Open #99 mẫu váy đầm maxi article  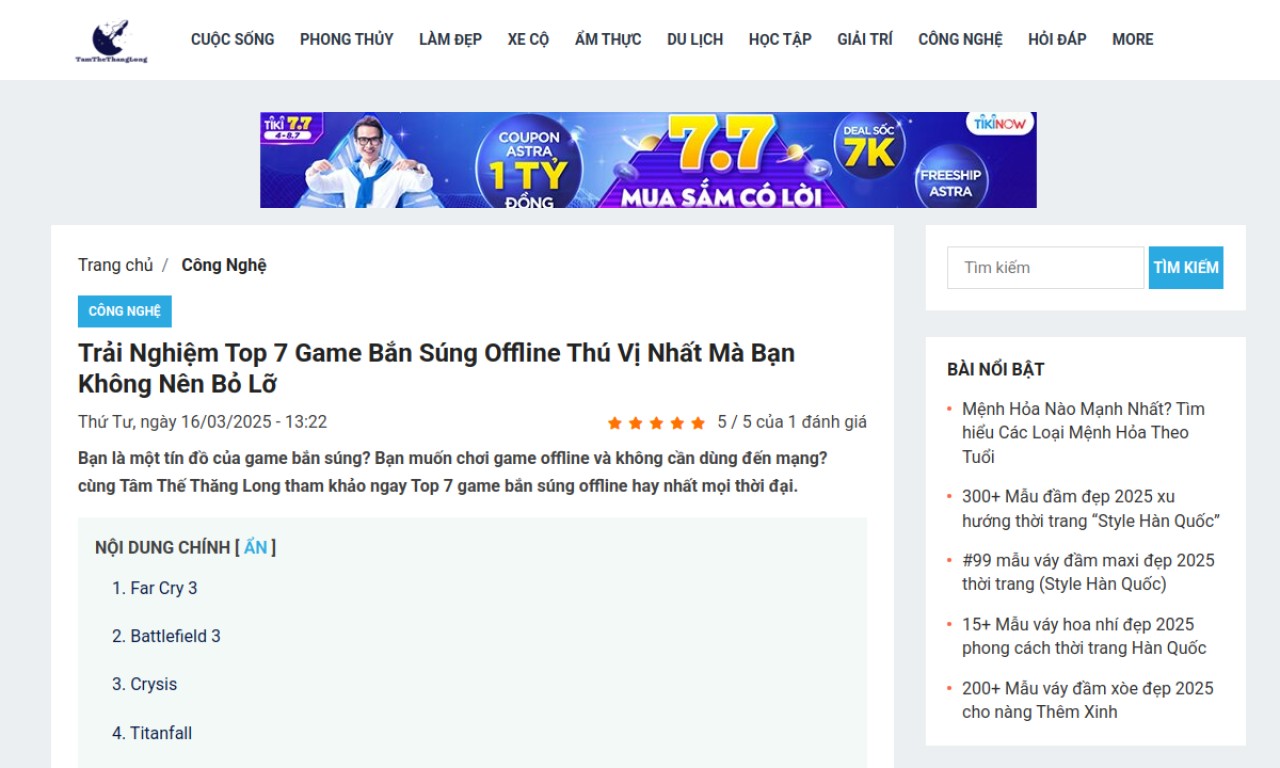tap(1088, 572)
